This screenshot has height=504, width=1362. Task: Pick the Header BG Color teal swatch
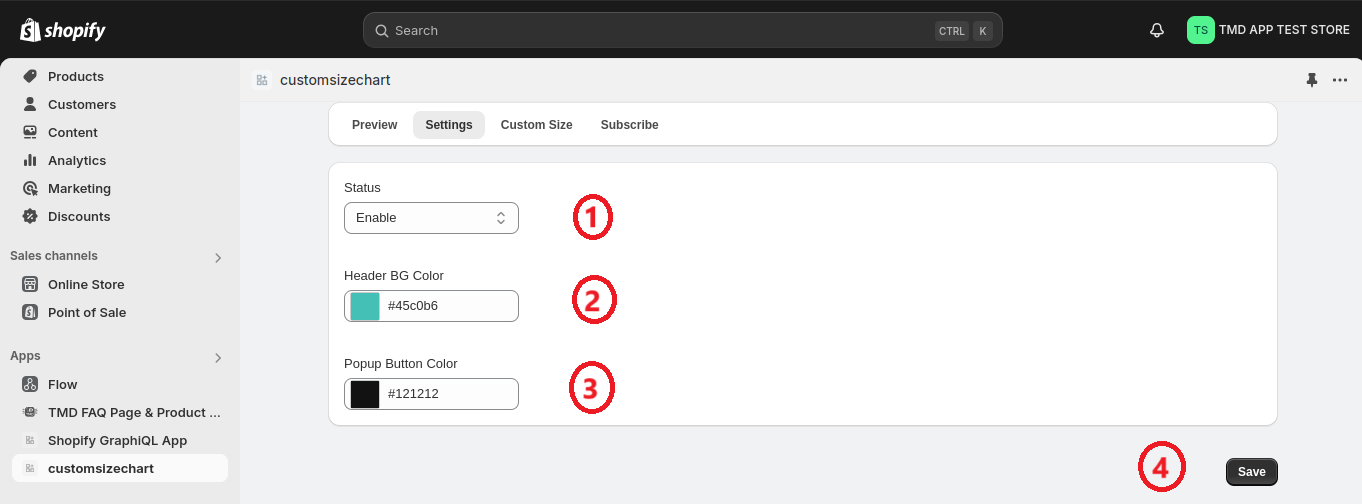pos(365,306)
